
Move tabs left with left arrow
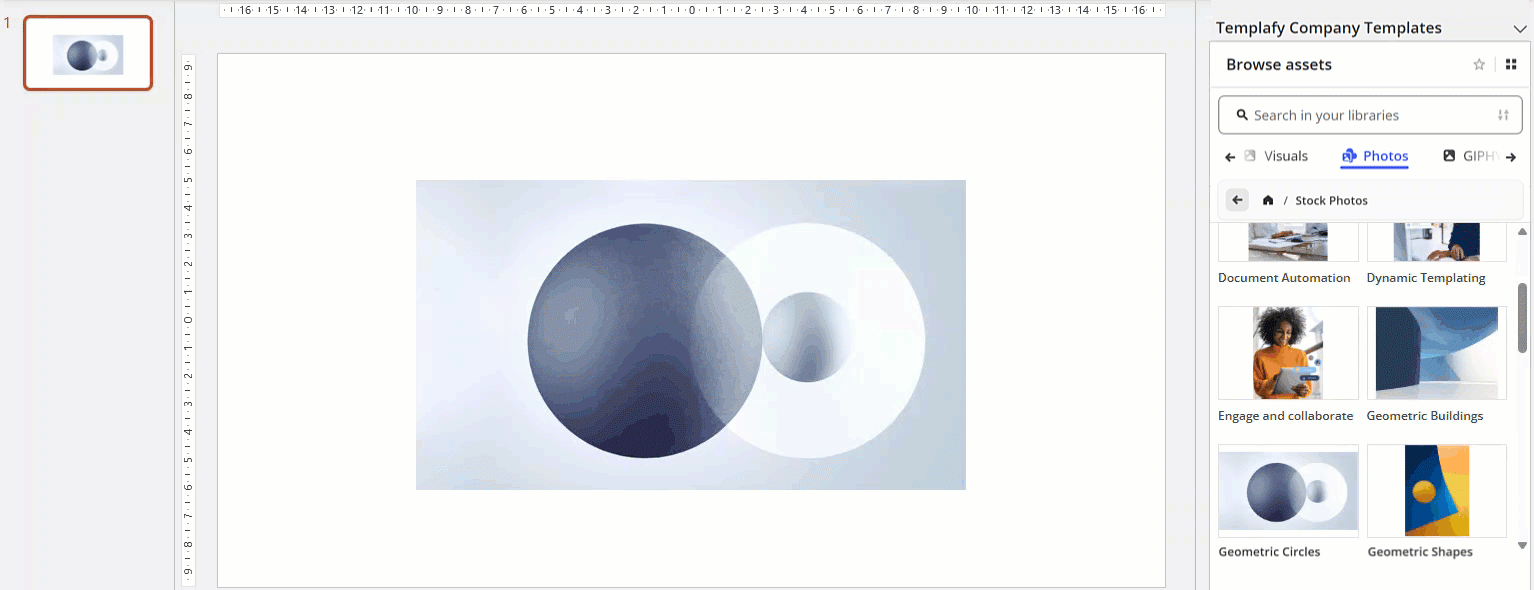[x=1230, y=157]
